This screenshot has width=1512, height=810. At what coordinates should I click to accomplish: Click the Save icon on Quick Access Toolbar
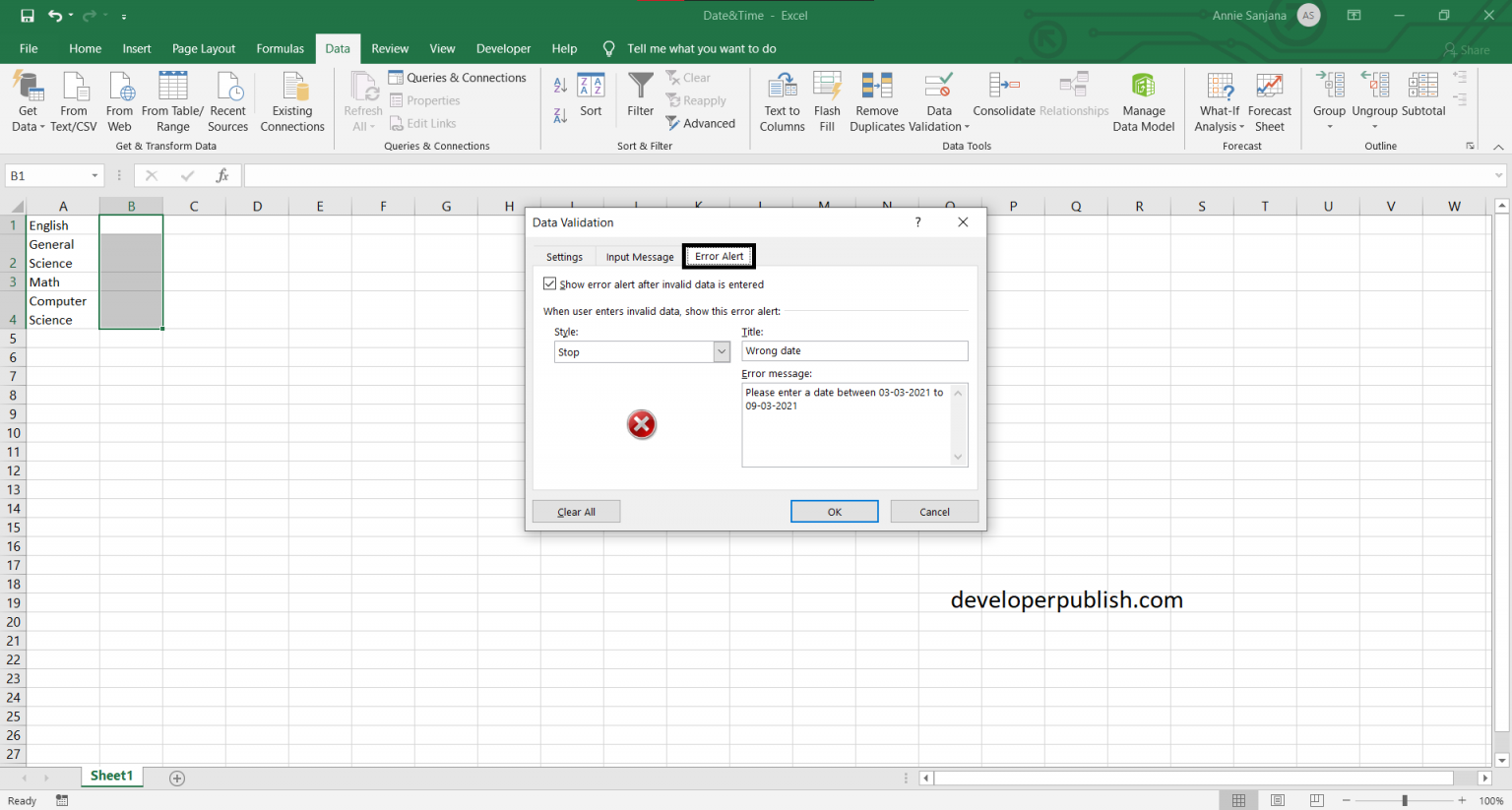coord(26,15)
